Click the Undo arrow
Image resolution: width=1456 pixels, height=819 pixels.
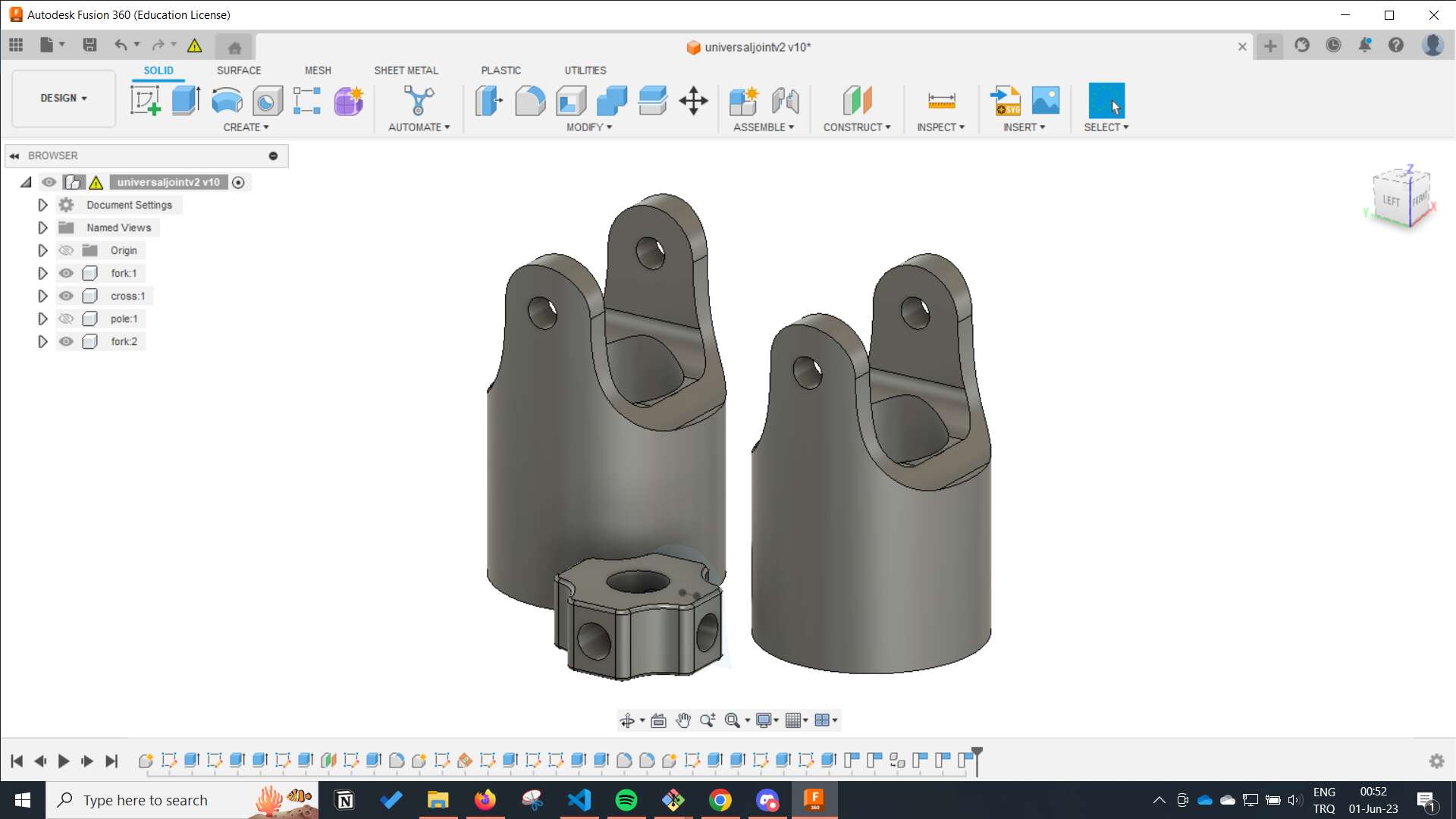tap(120, 45)
